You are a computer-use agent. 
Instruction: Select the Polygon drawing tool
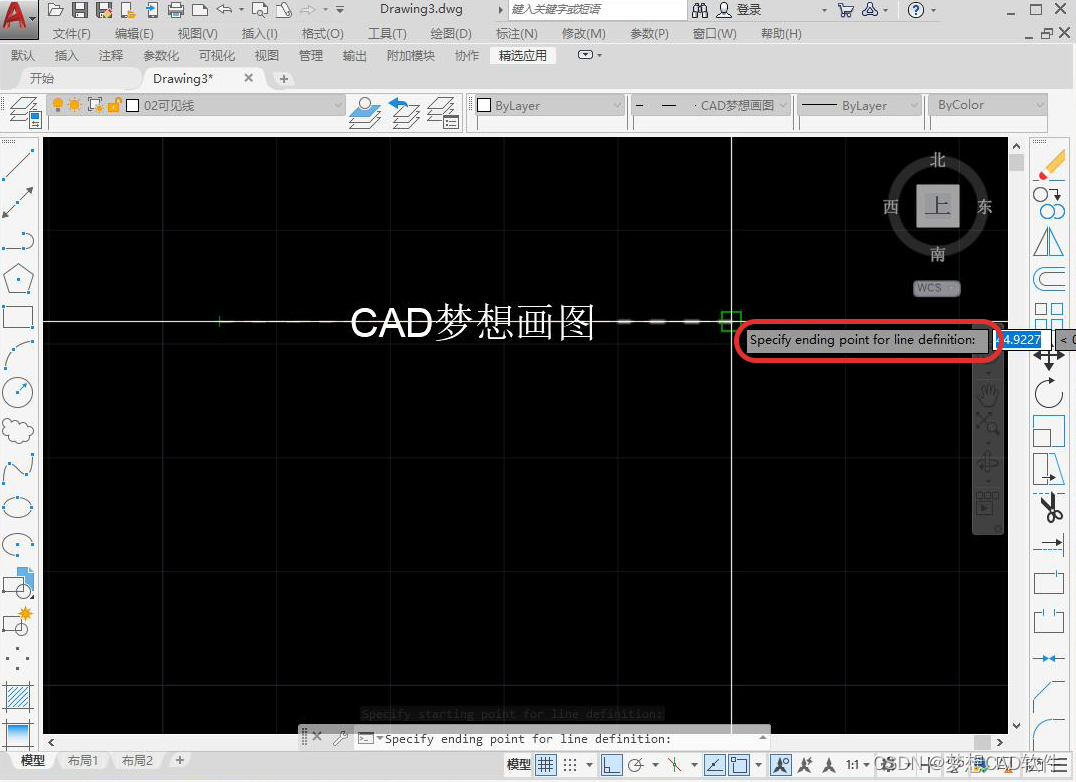(x=19, y=279)
